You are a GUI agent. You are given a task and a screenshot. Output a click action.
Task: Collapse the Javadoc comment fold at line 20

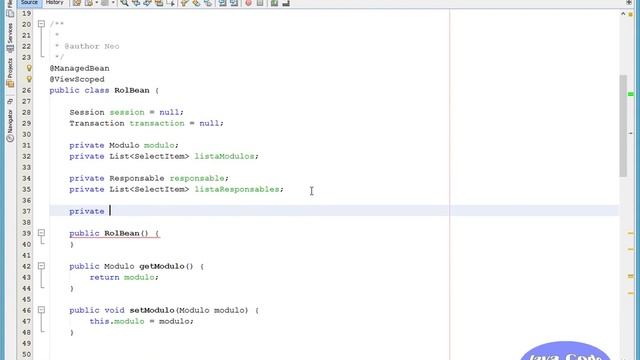[x=41, y=24]
